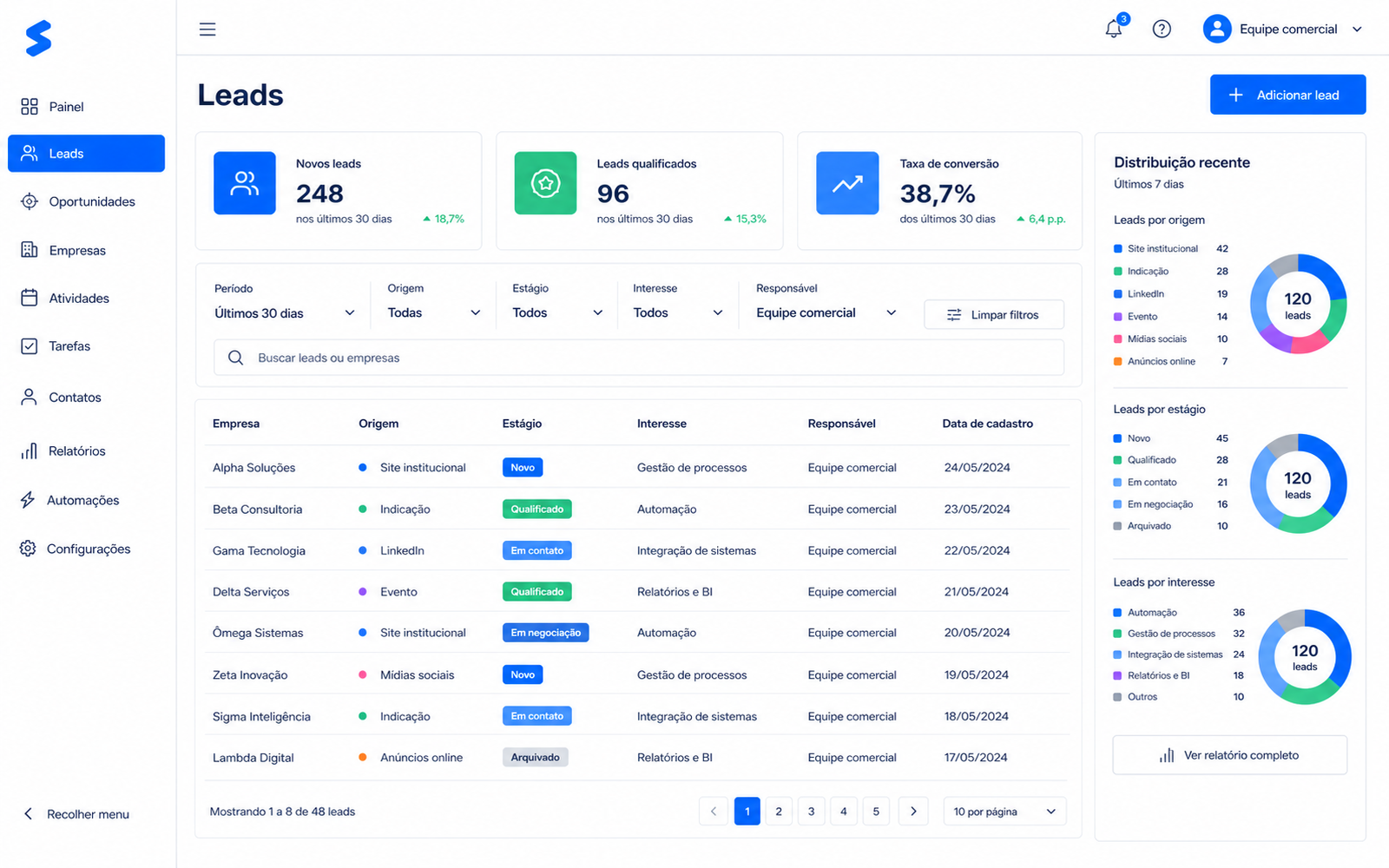Open Relatórios in the sidebar
This screenshot has height=868, width=1389.
86,450
